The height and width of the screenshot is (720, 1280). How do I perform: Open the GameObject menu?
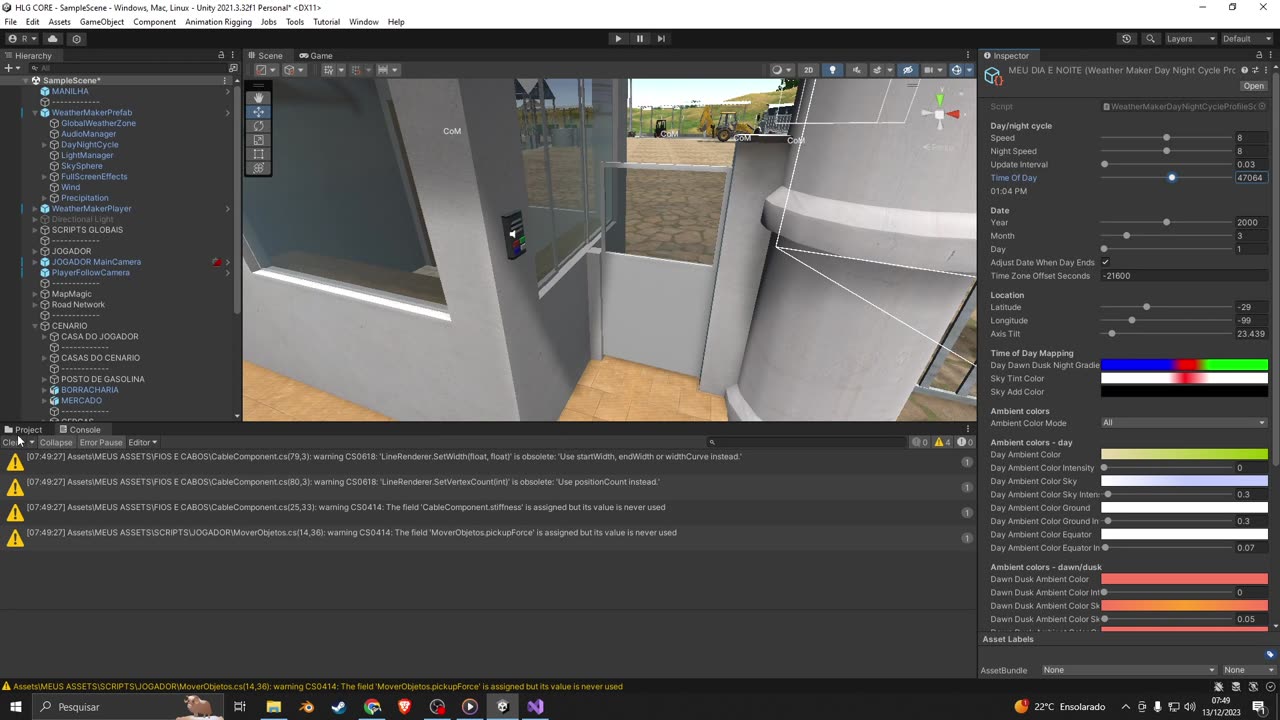[102, 22]
